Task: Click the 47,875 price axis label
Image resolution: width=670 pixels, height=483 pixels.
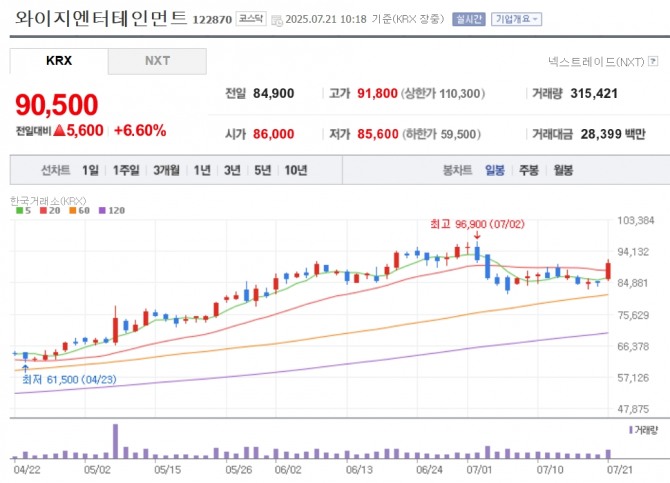Action: (x=633, y=409)
